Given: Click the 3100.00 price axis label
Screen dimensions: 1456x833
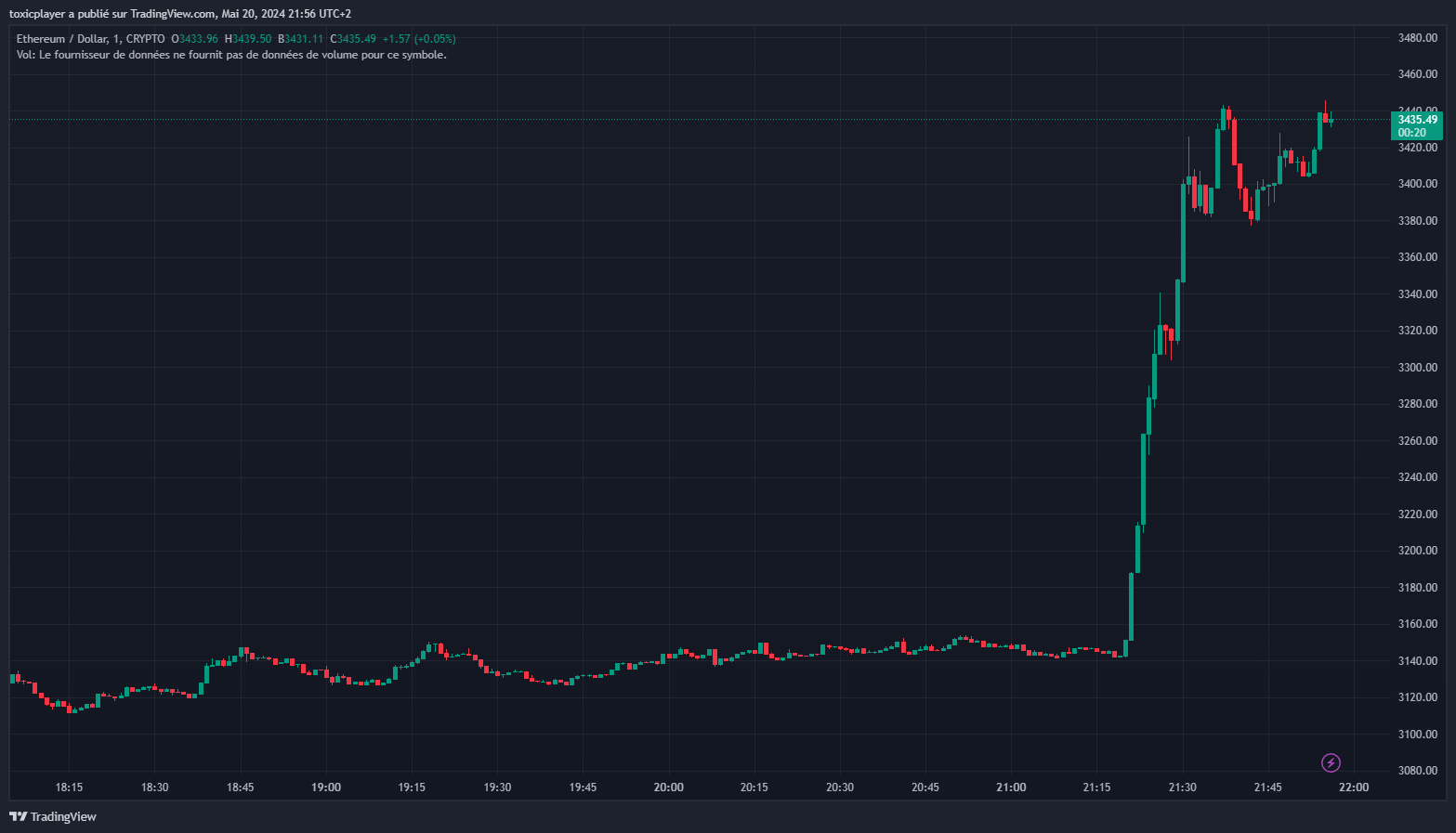Looking at the screenshot, I should (1417, 735).
